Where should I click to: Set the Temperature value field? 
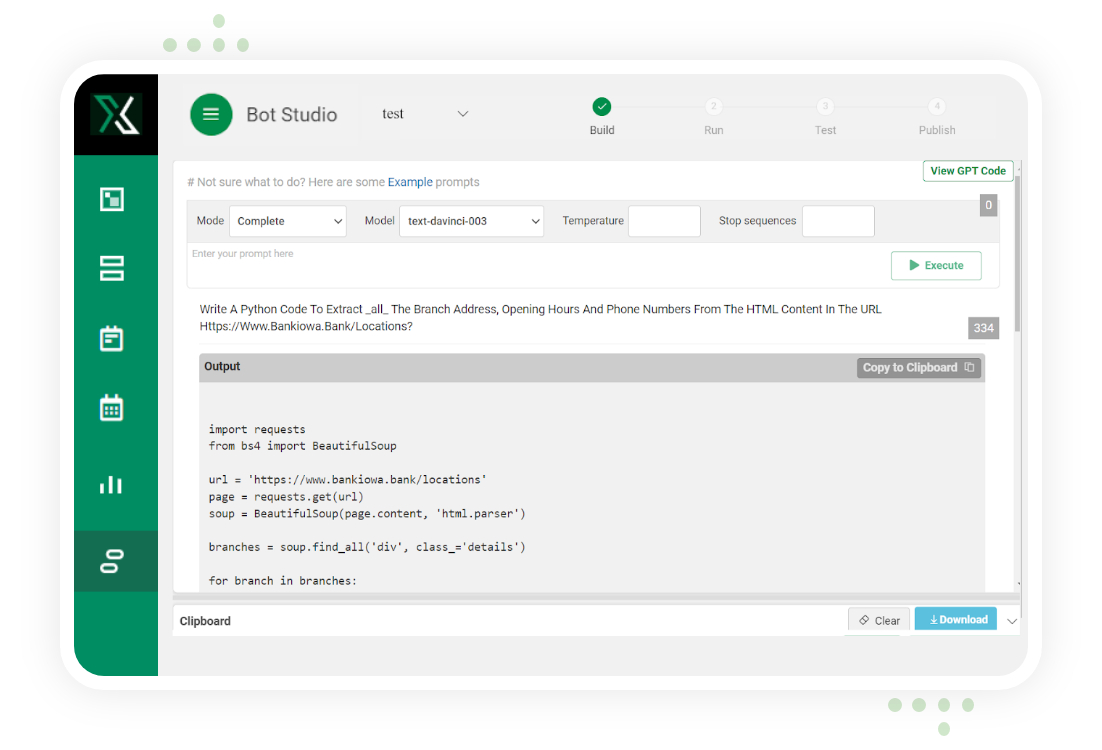pos(664,221)
